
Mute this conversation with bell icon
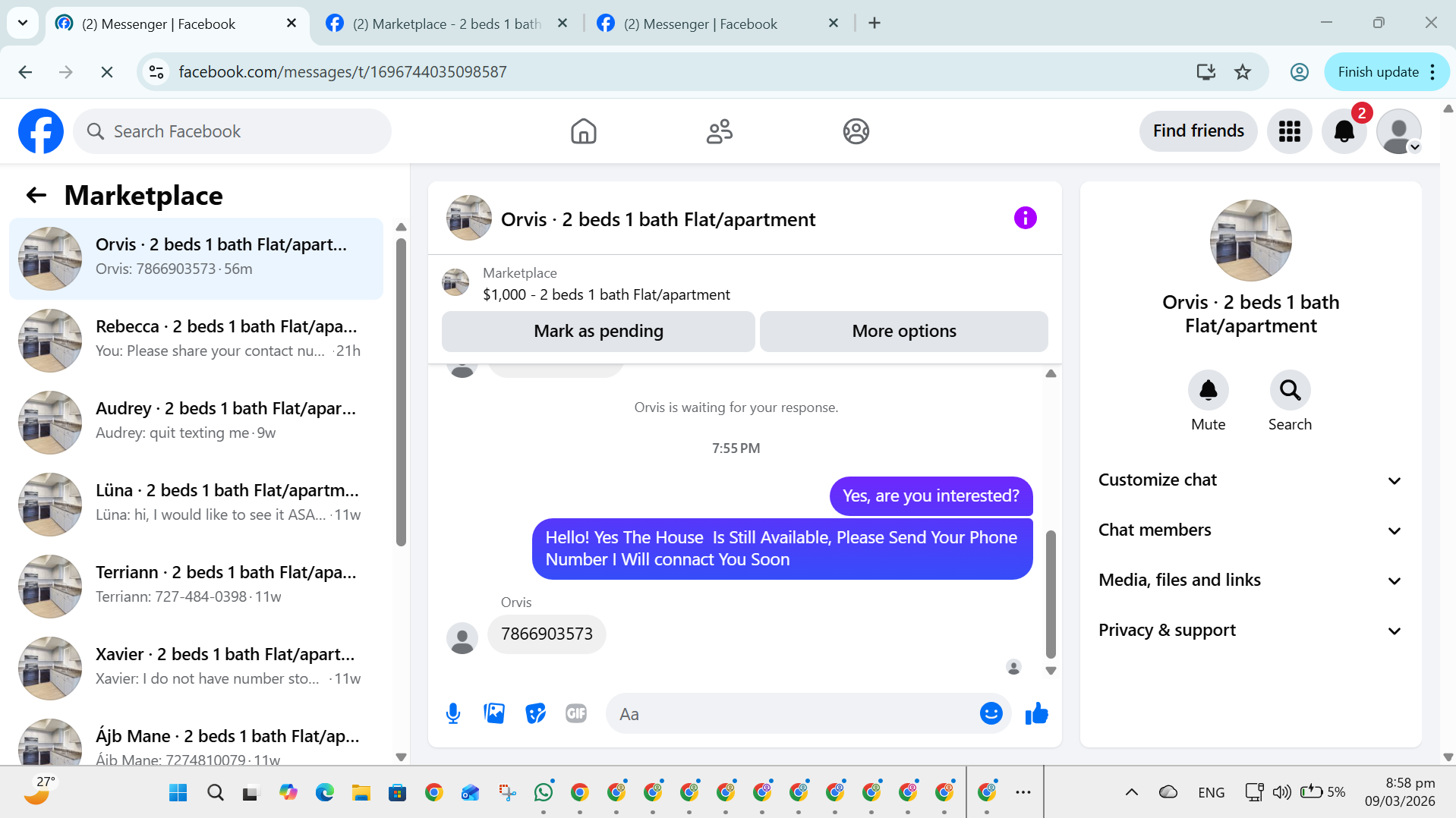[1208, 390]
